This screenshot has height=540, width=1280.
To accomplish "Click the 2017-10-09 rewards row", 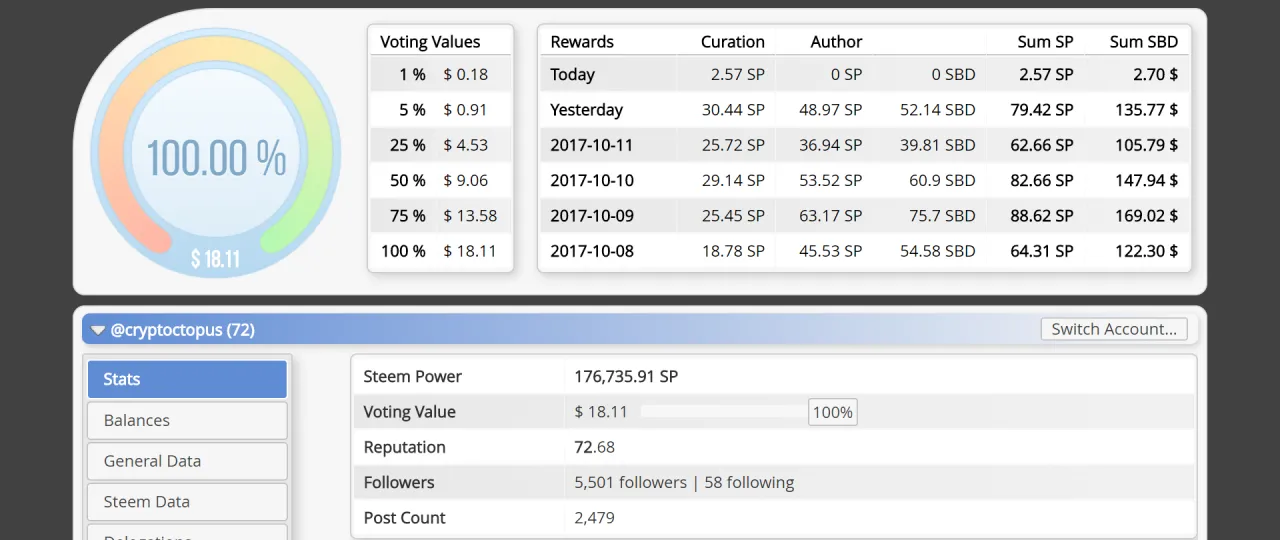I will [864, 216].
